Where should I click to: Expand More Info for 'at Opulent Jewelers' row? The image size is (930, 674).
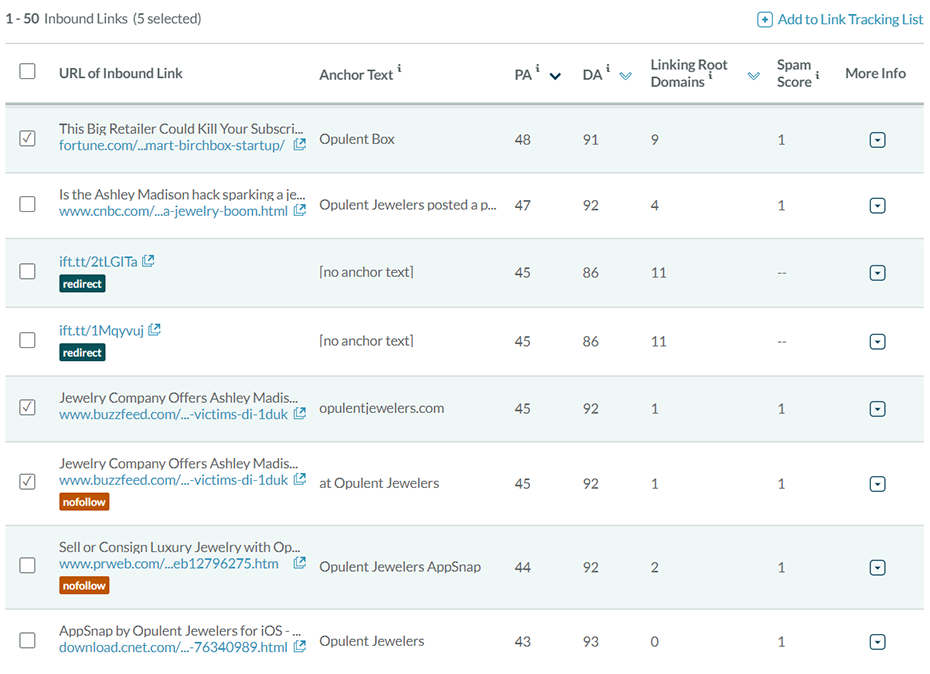click(877, 484)
